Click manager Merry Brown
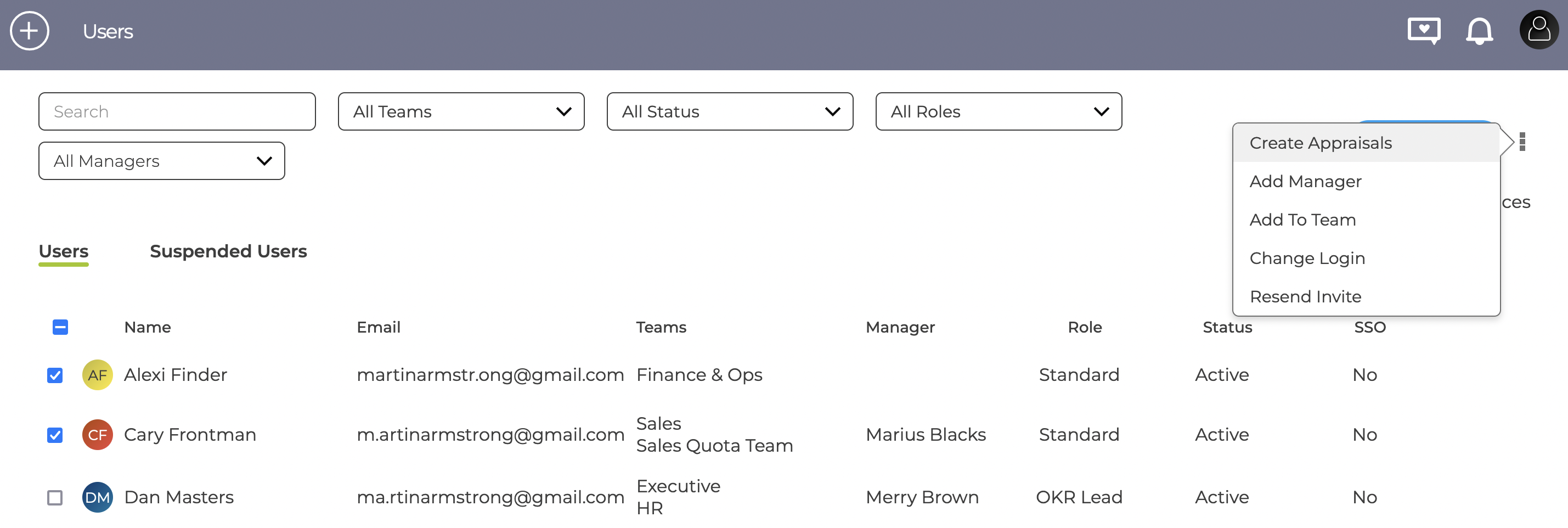1568x528 pixels. coord(922,498)
